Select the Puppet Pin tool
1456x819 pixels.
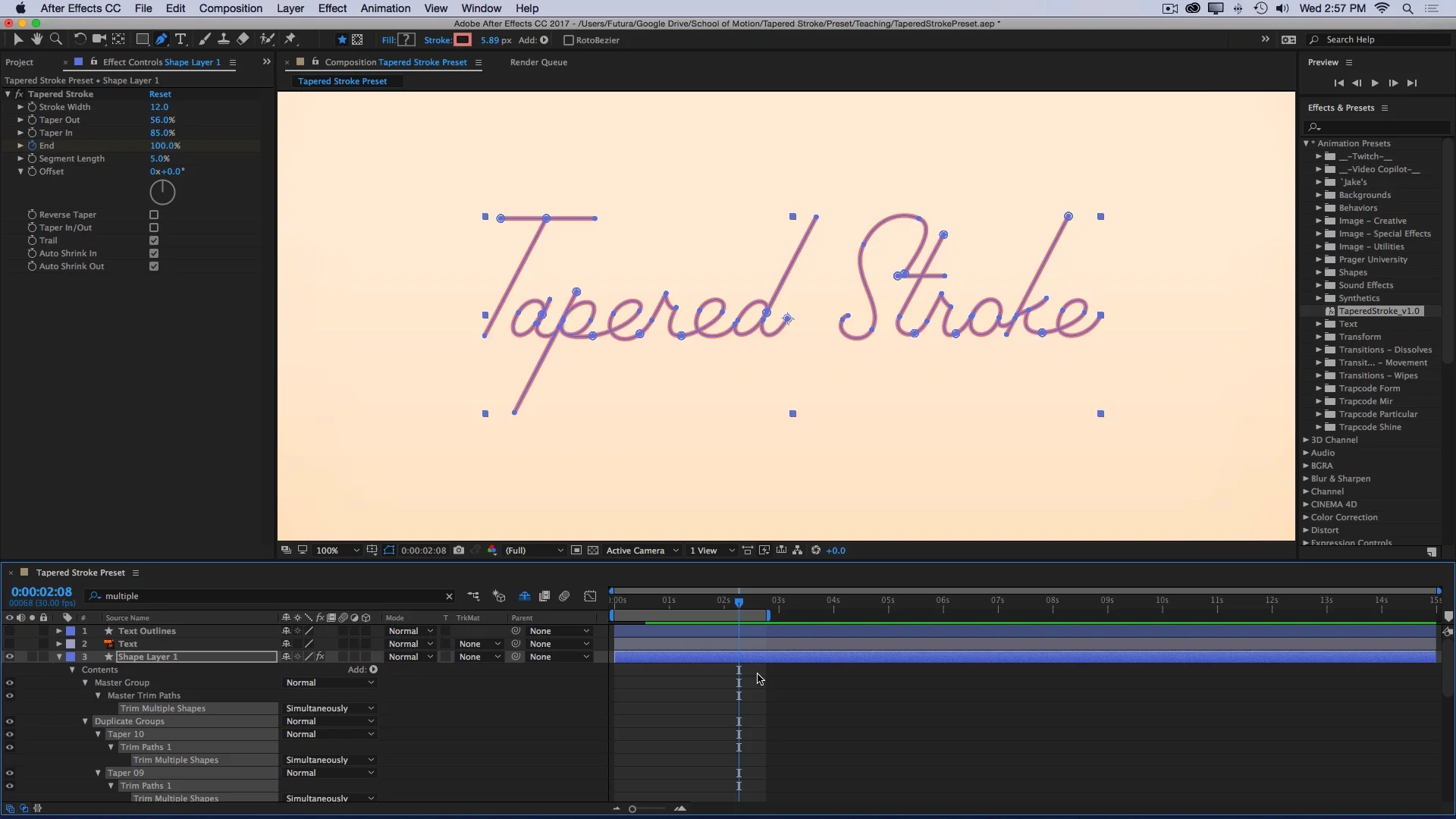coord(290,39)
